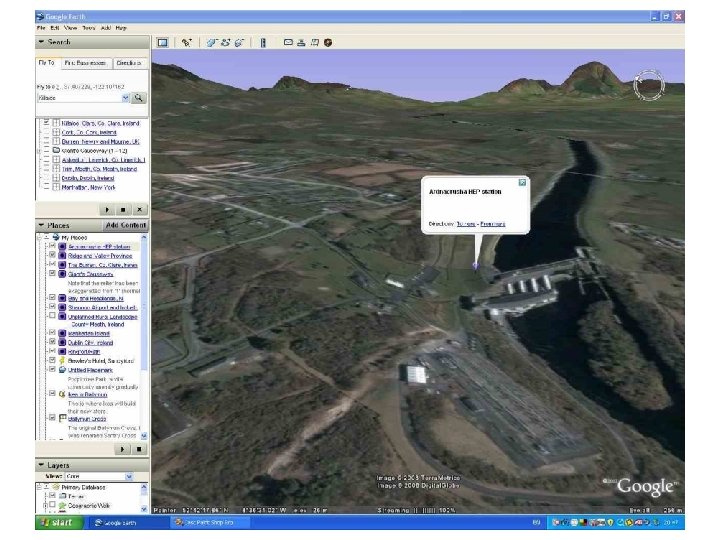
Task: Click the Show in Google Maps icon
Action: click(x=315, y=43)
